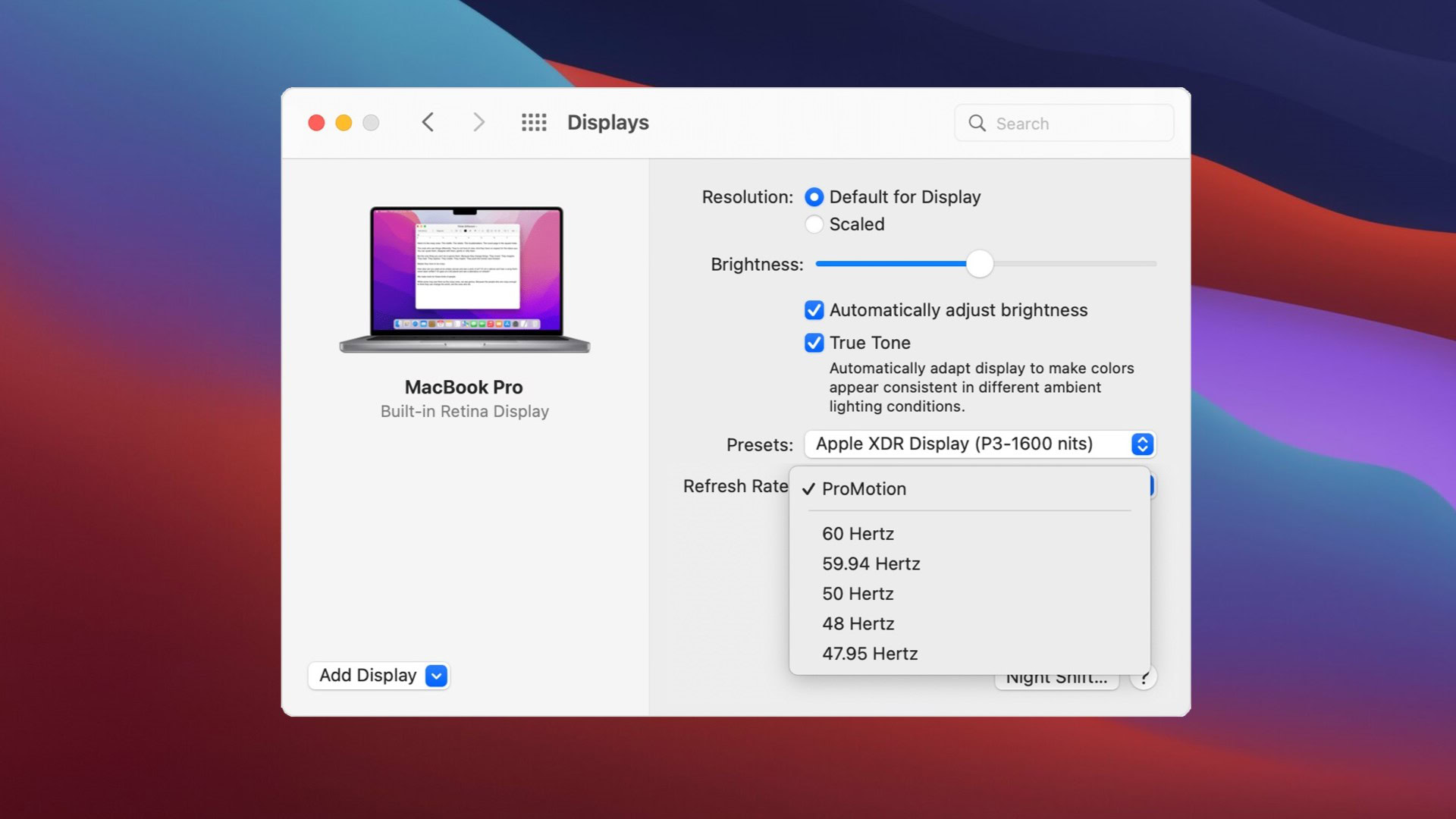Select Default for Display resolution
1456x819 pixels.
click(814, 197)
